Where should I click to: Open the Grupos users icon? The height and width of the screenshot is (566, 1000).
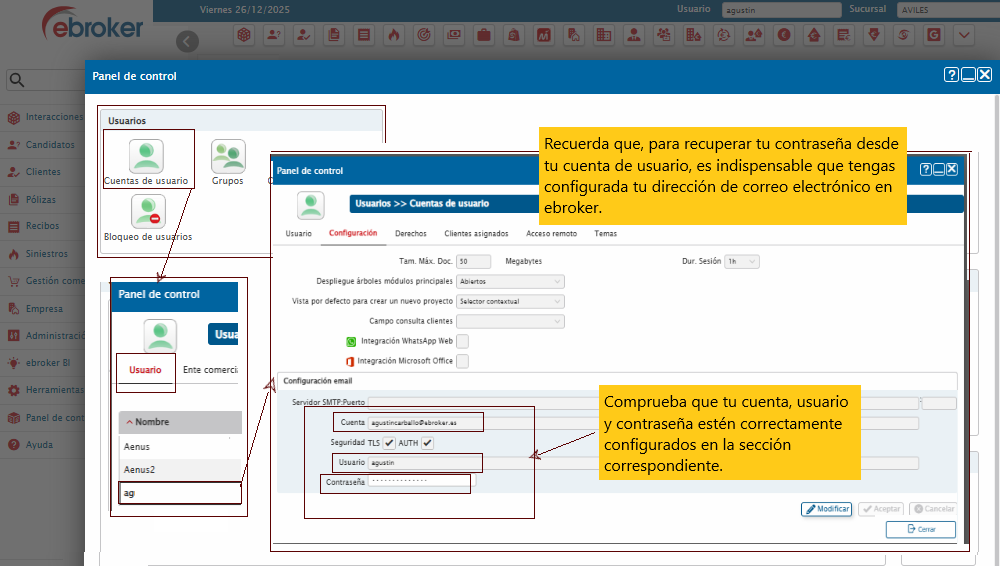click(228, 157)
